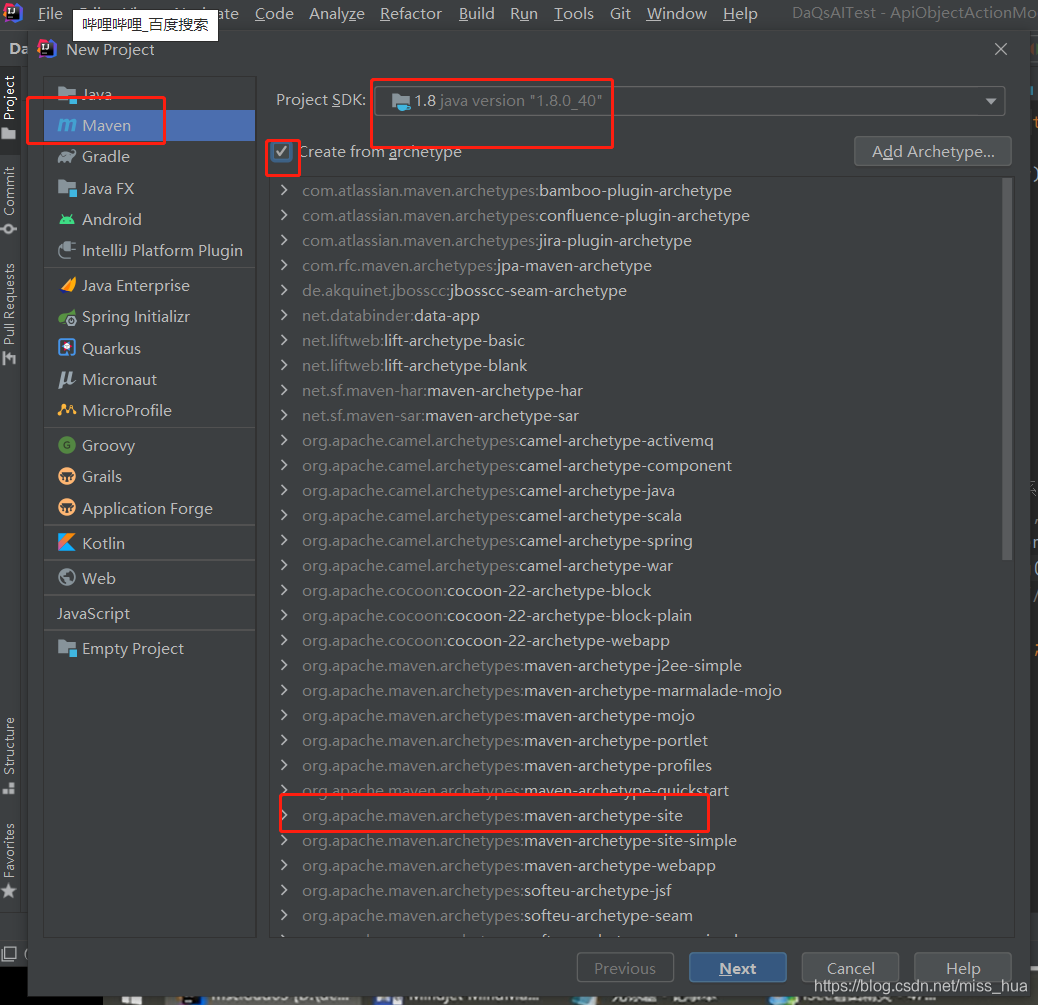This screenshot has height=1005, width=1038.
Task: Open the File menu
Action: click(x=50, y=13)
